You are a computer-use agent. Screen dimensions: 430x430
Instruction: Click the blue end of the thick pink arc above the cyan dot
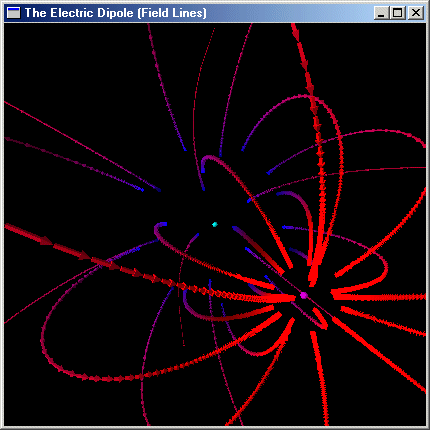click(203, 169)
